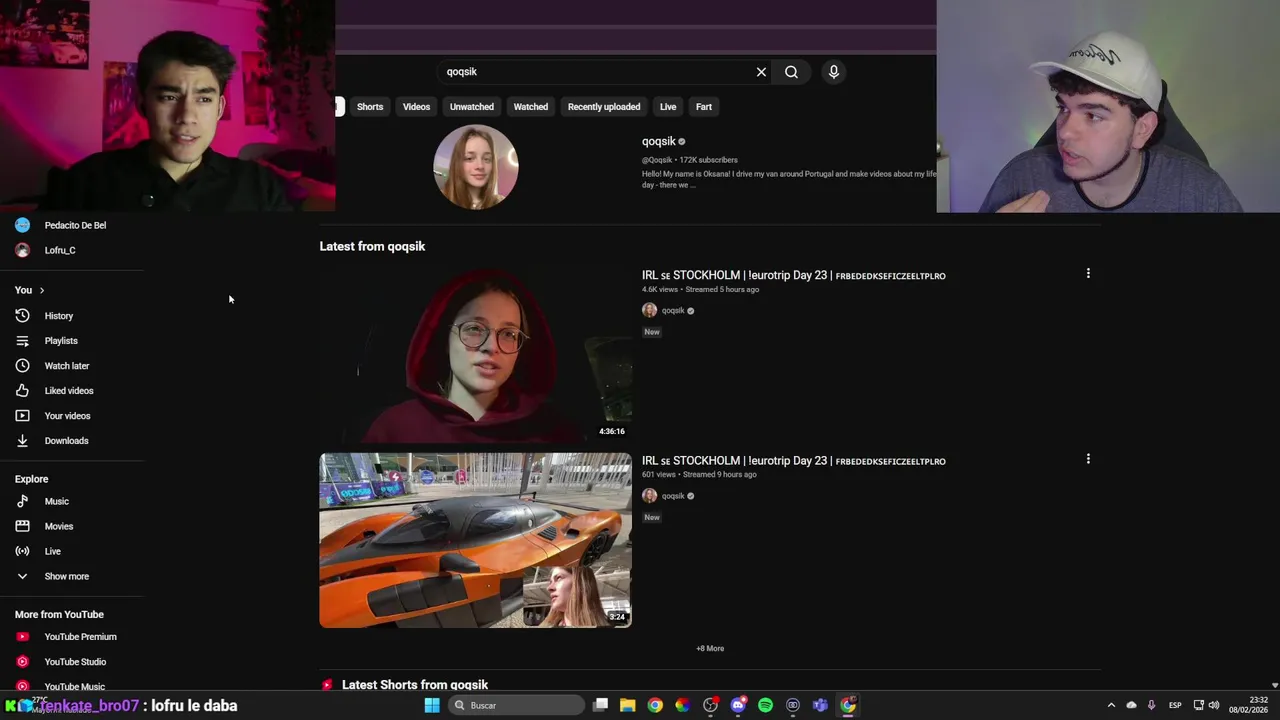1280x720 pixels.
Task: Expand the You section chevron
Action: click(41, 290)
